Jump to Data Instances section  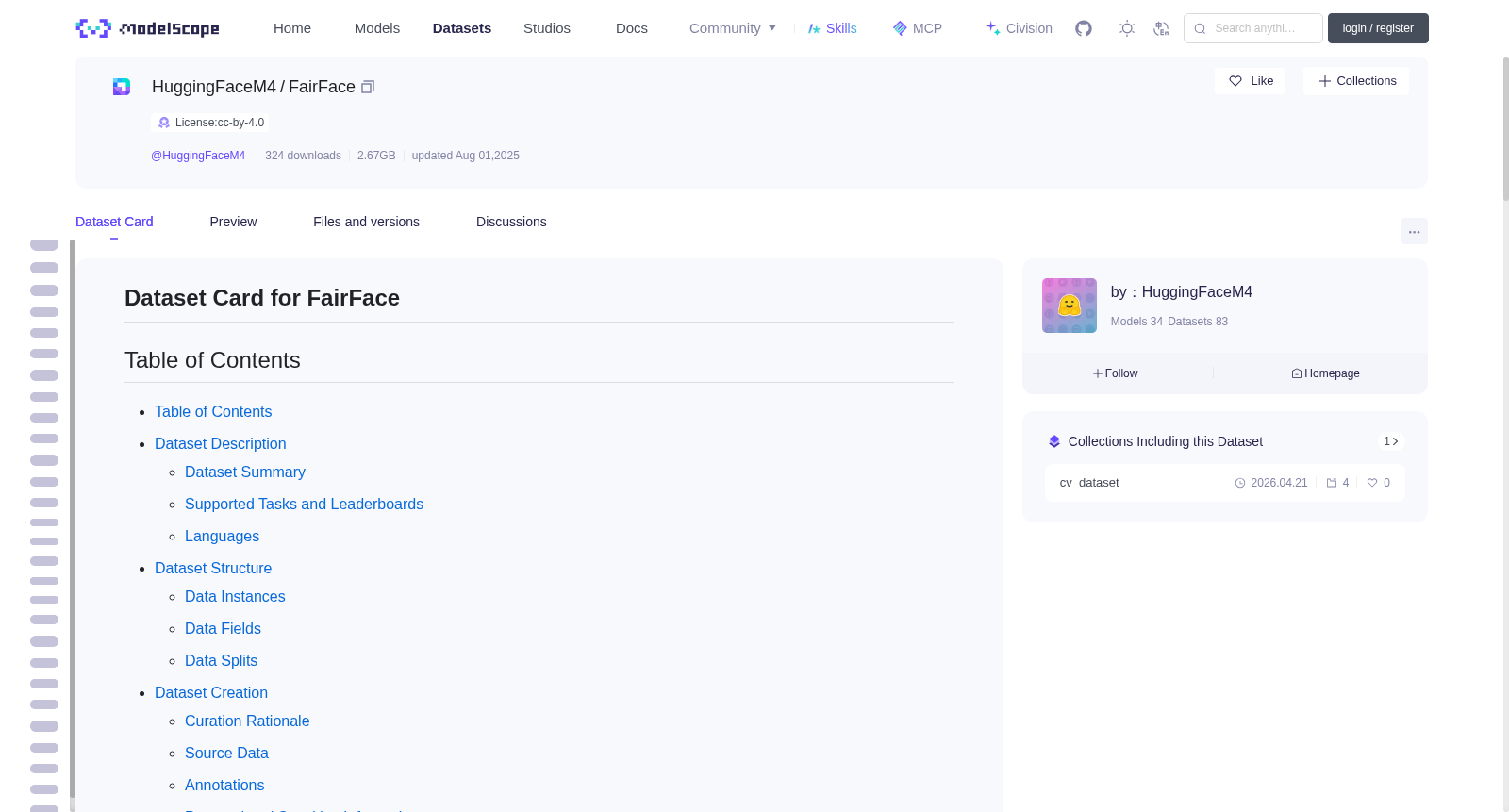tap(235, 597)
